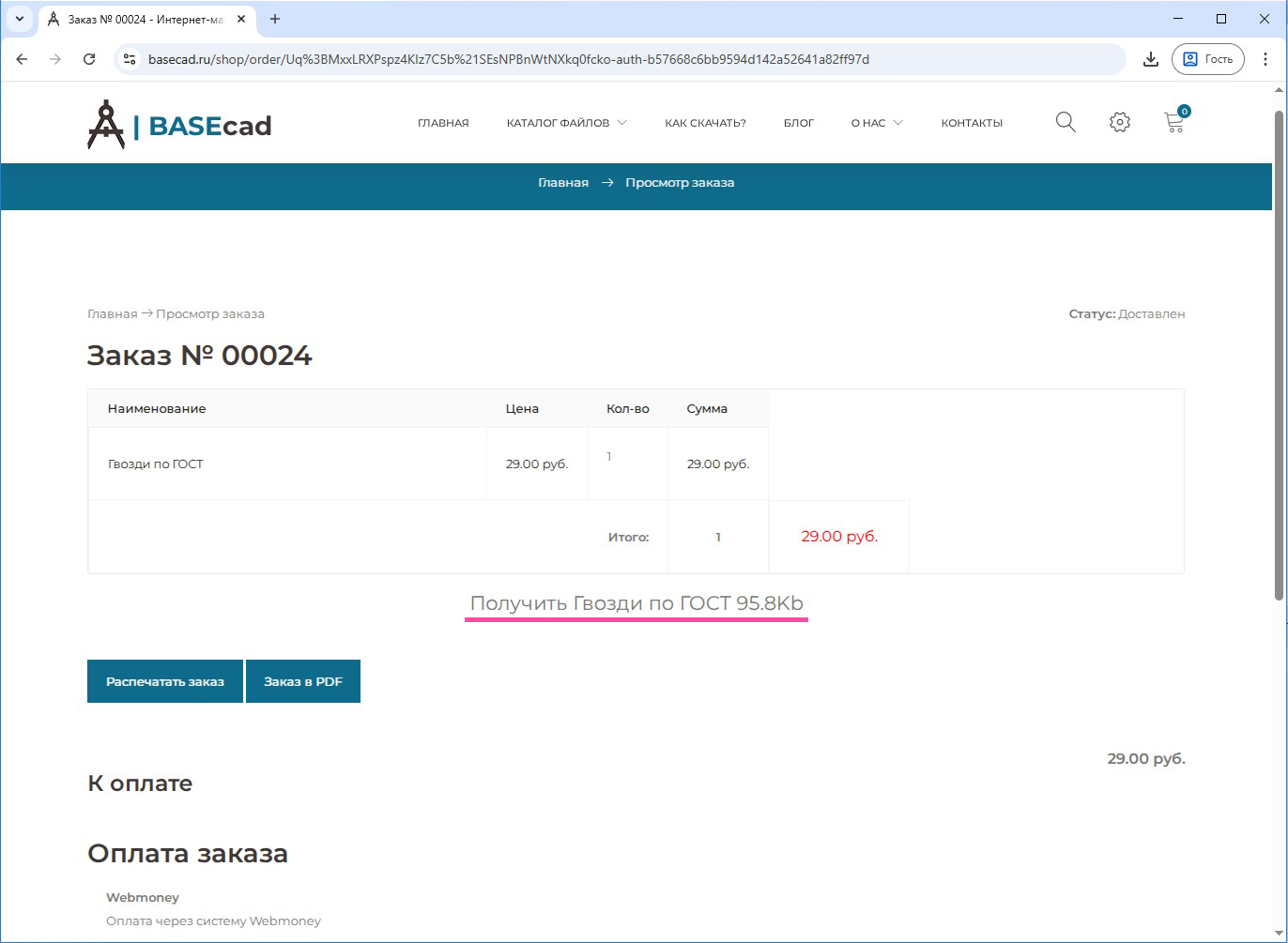
Task: Click the browser address bar URL
Action: pyautogui.click(x=509, y=59)
